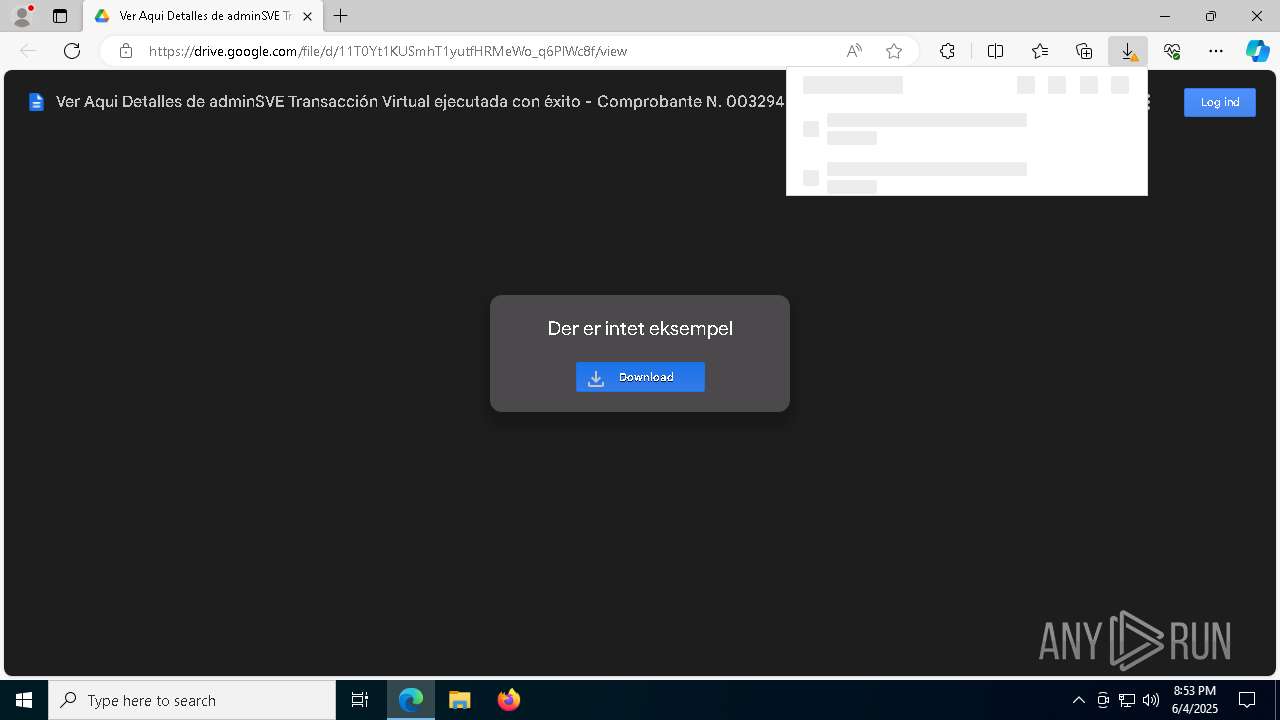
Task: Open Edge Settings and more menu
Action: [x=1216, y=51]
